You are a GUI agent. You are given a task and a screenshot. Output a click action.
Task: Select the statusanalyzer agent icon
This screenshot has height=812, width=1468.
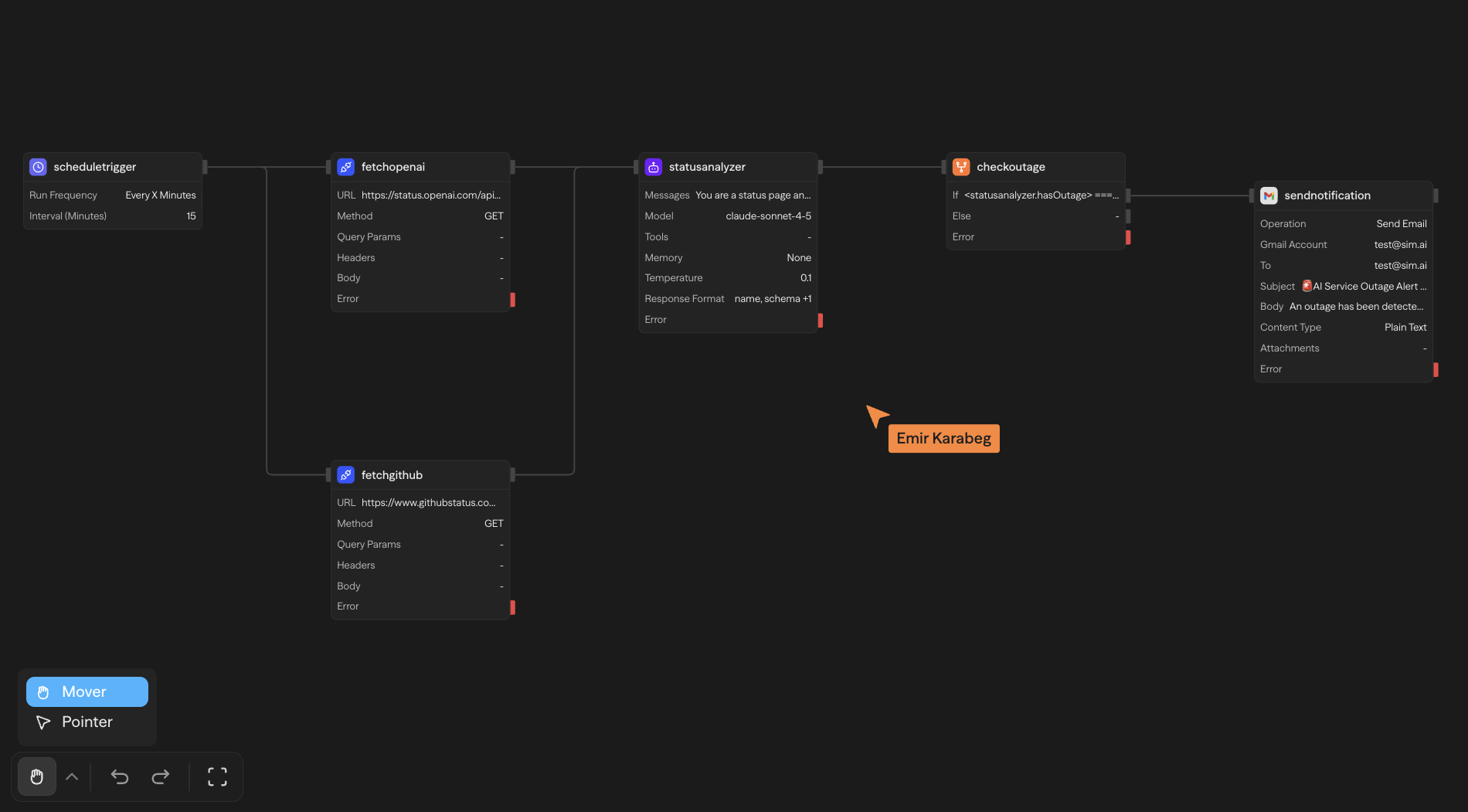coord(654,166)
